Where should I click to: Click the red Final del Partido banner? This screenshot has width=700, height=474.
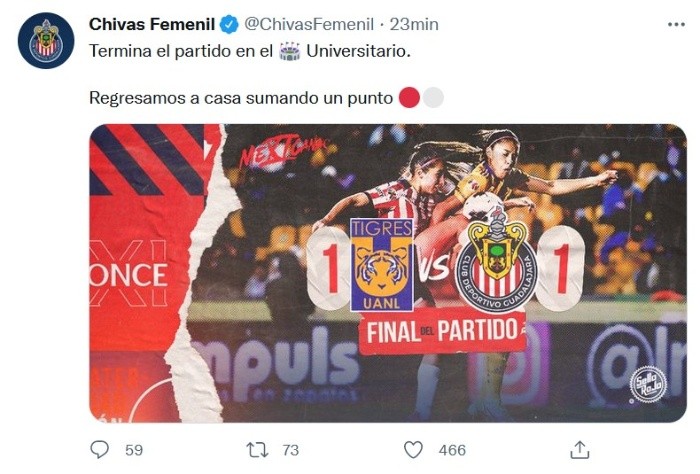(442, 331)
